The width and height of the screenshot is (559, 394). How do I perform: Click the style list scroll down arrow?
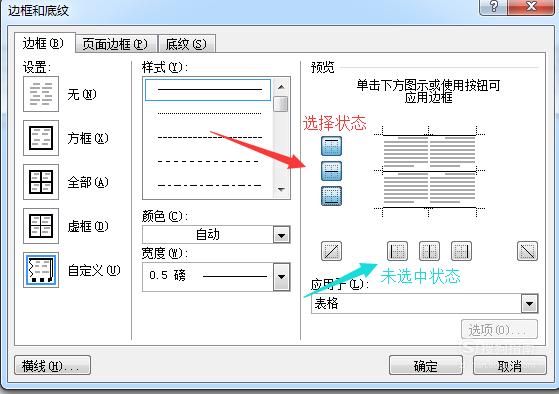pyautogui.click(x=281, y=189)
